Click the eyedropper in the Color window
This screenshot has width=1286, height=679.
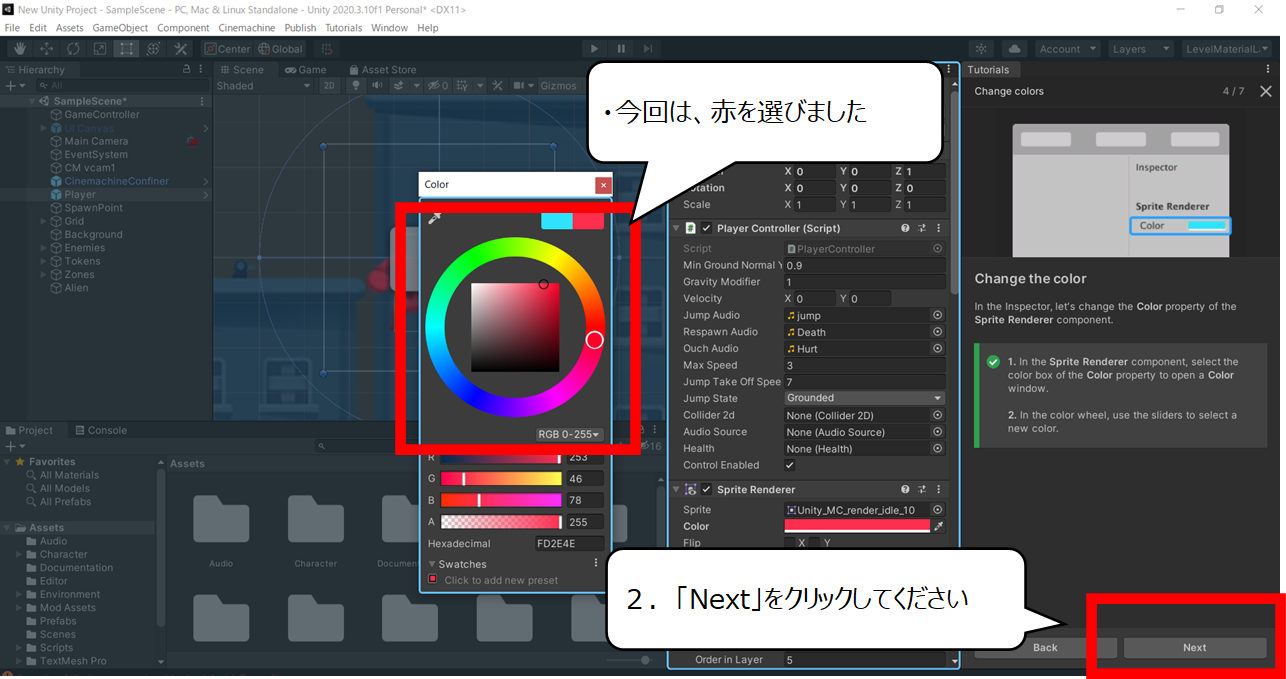(x=434, y=219)
